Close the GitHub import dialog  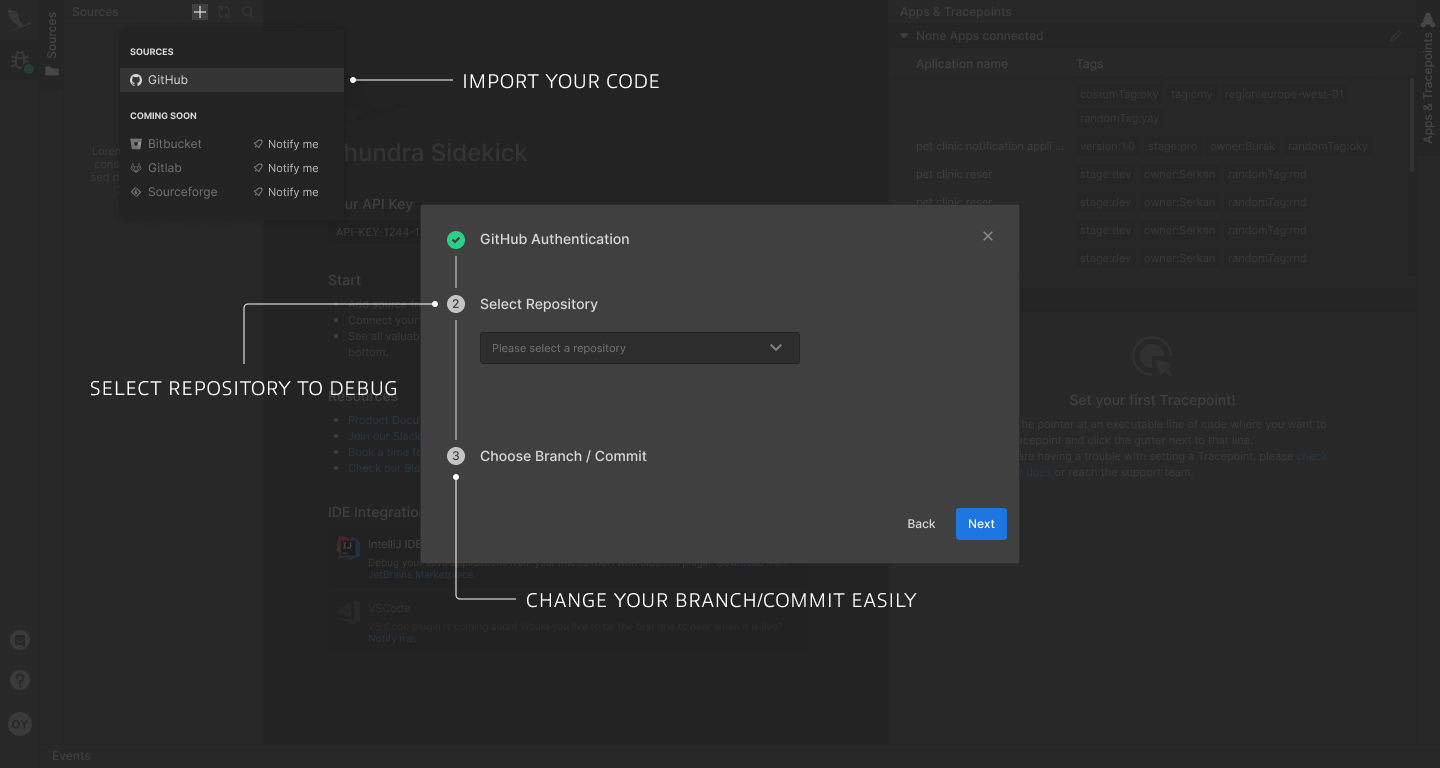(988, 236)
